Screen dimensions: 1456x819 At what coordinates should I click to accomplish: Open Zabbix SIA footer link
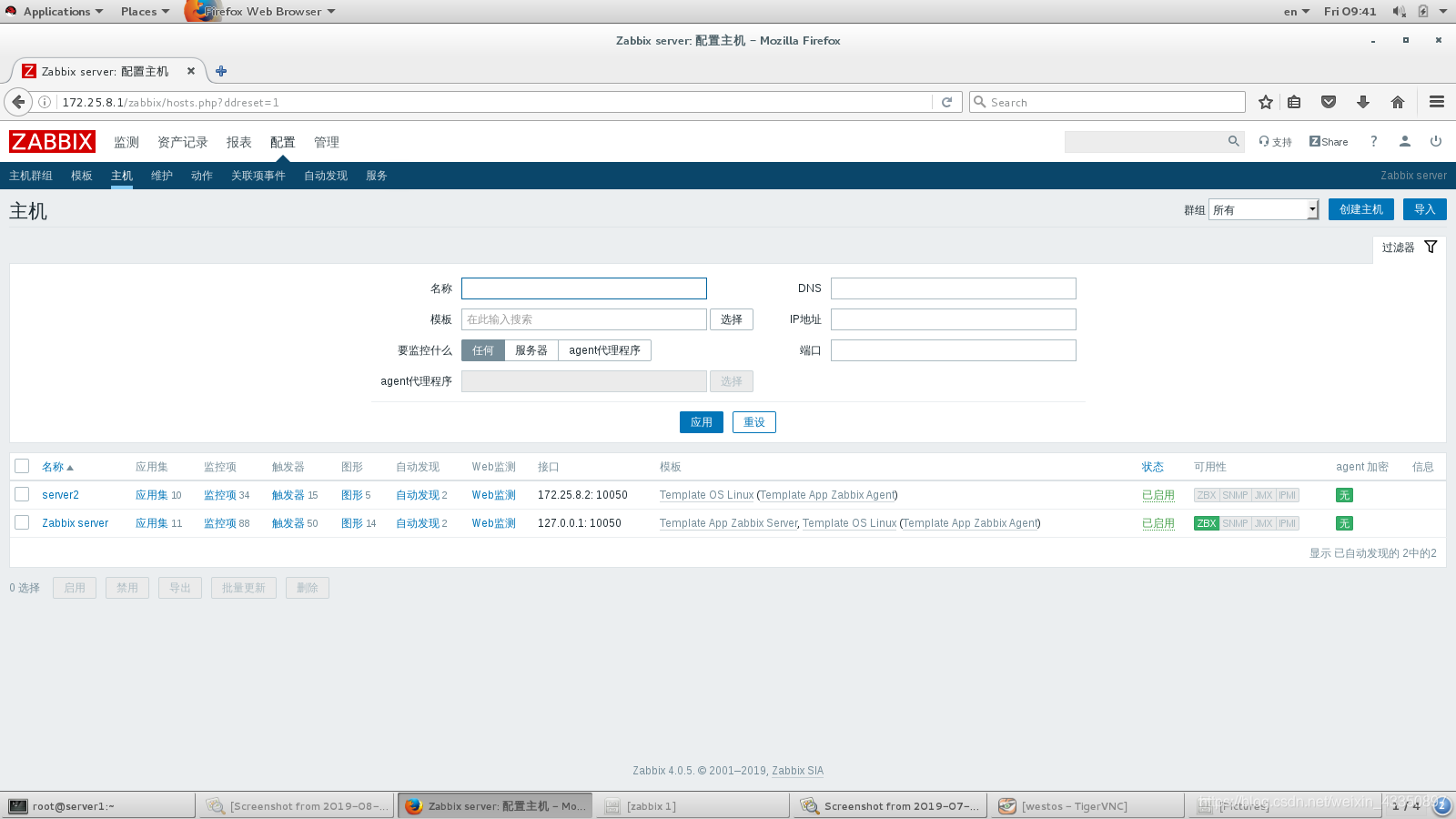tap(798, 771)
